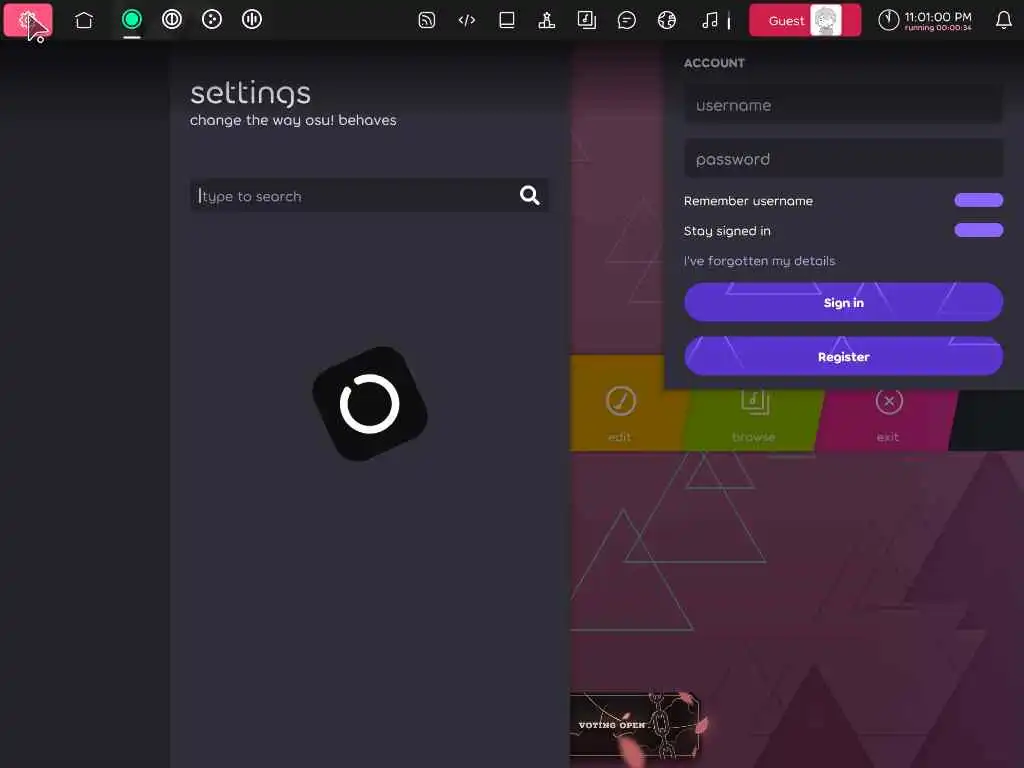Click the clock display in toolbar
This screenshot has width=1024, height=768.
click(925, 20)
